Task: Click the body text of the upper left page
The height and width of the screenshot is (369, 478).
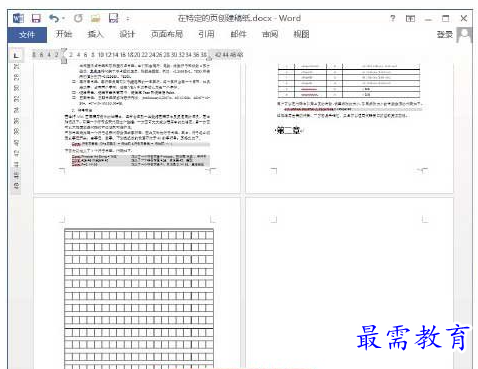Action: [x=137, y=115]
